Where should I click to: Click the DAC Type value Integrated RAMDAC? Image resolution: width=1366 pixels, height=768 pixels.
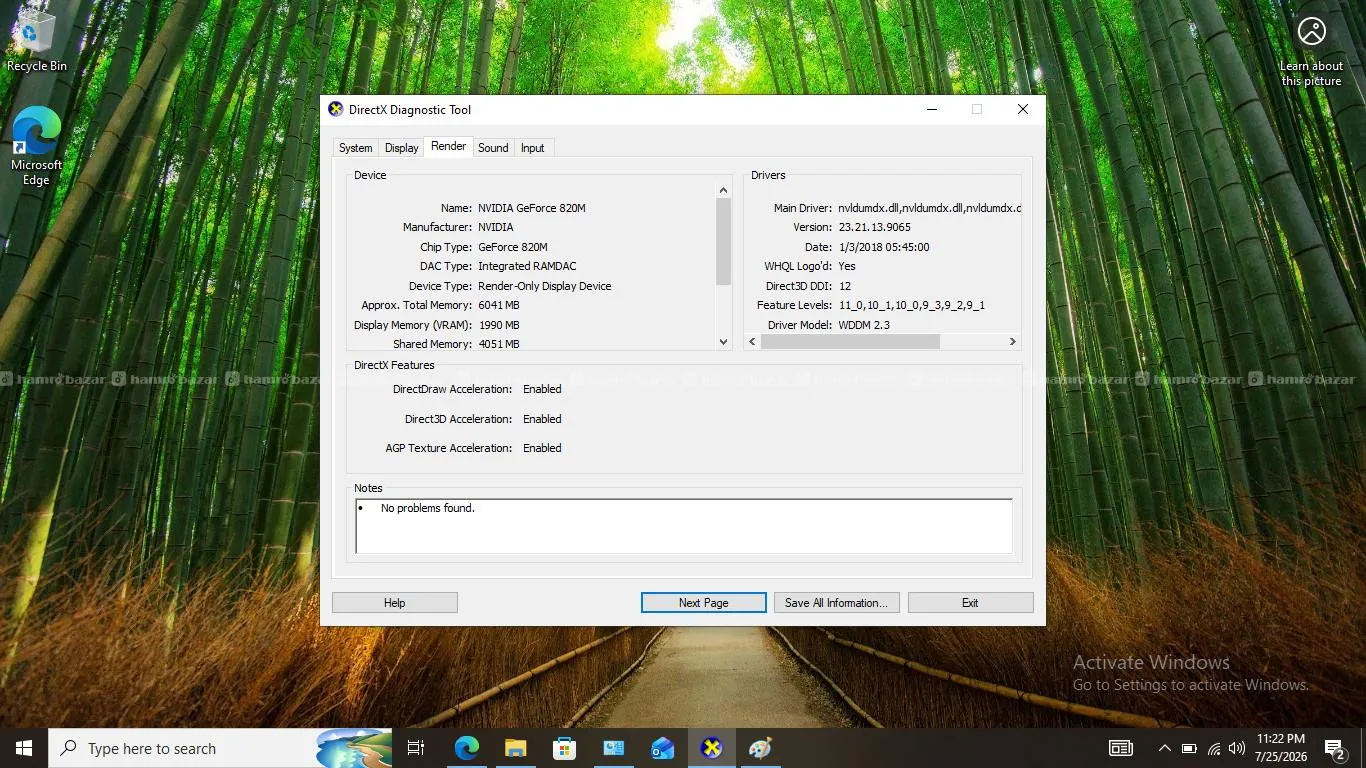coord(527,266)
